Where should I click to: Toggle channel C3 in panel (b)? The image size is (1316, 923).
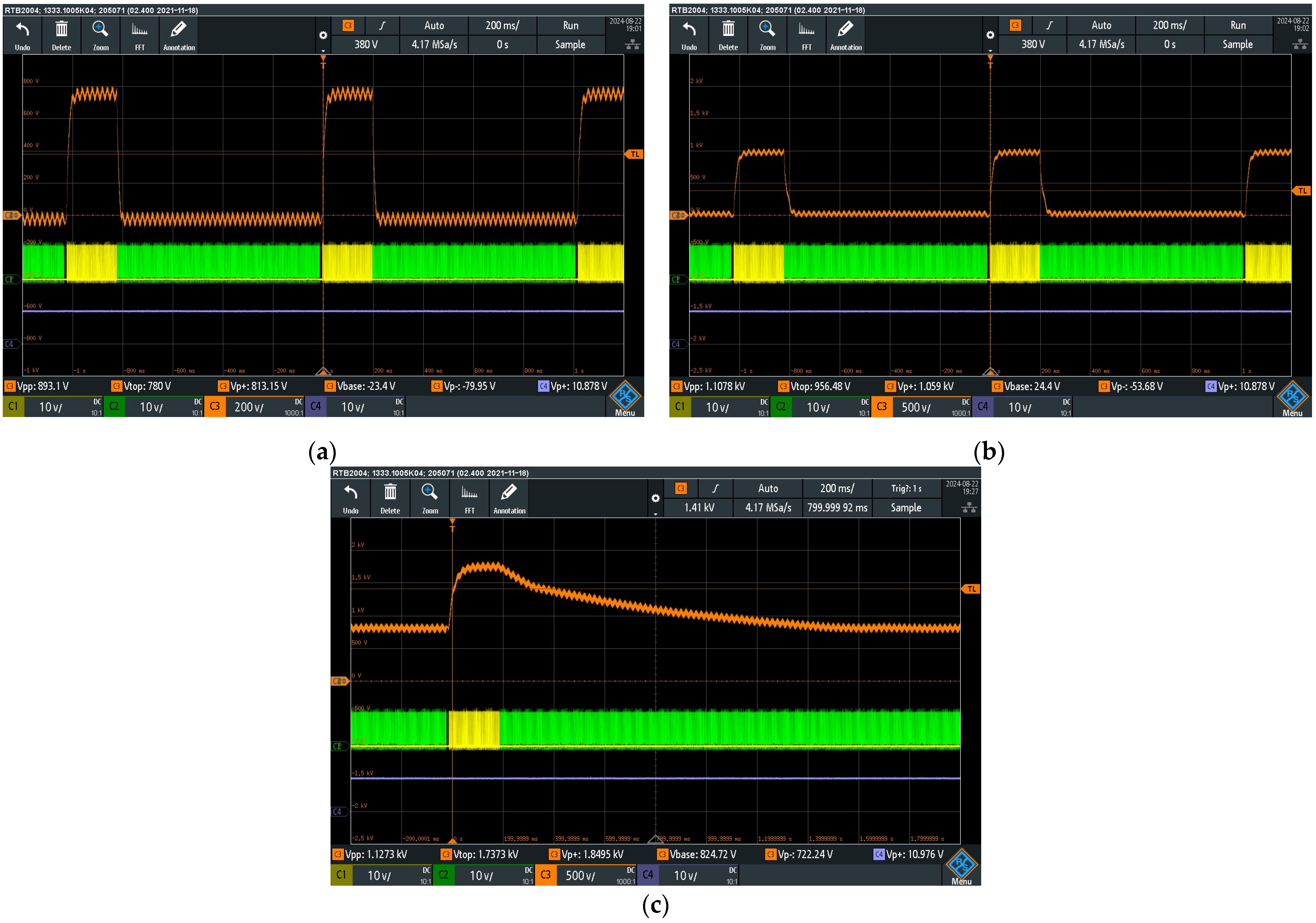[882, 406]
